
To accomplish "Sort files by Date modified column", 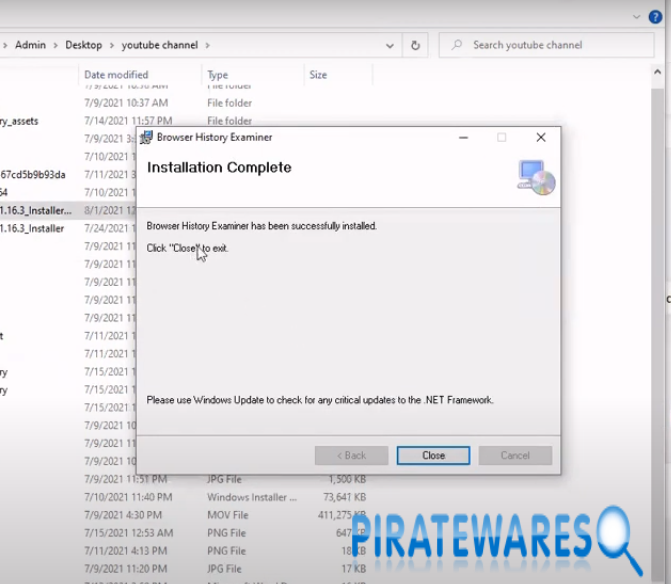I will point(116,75).
